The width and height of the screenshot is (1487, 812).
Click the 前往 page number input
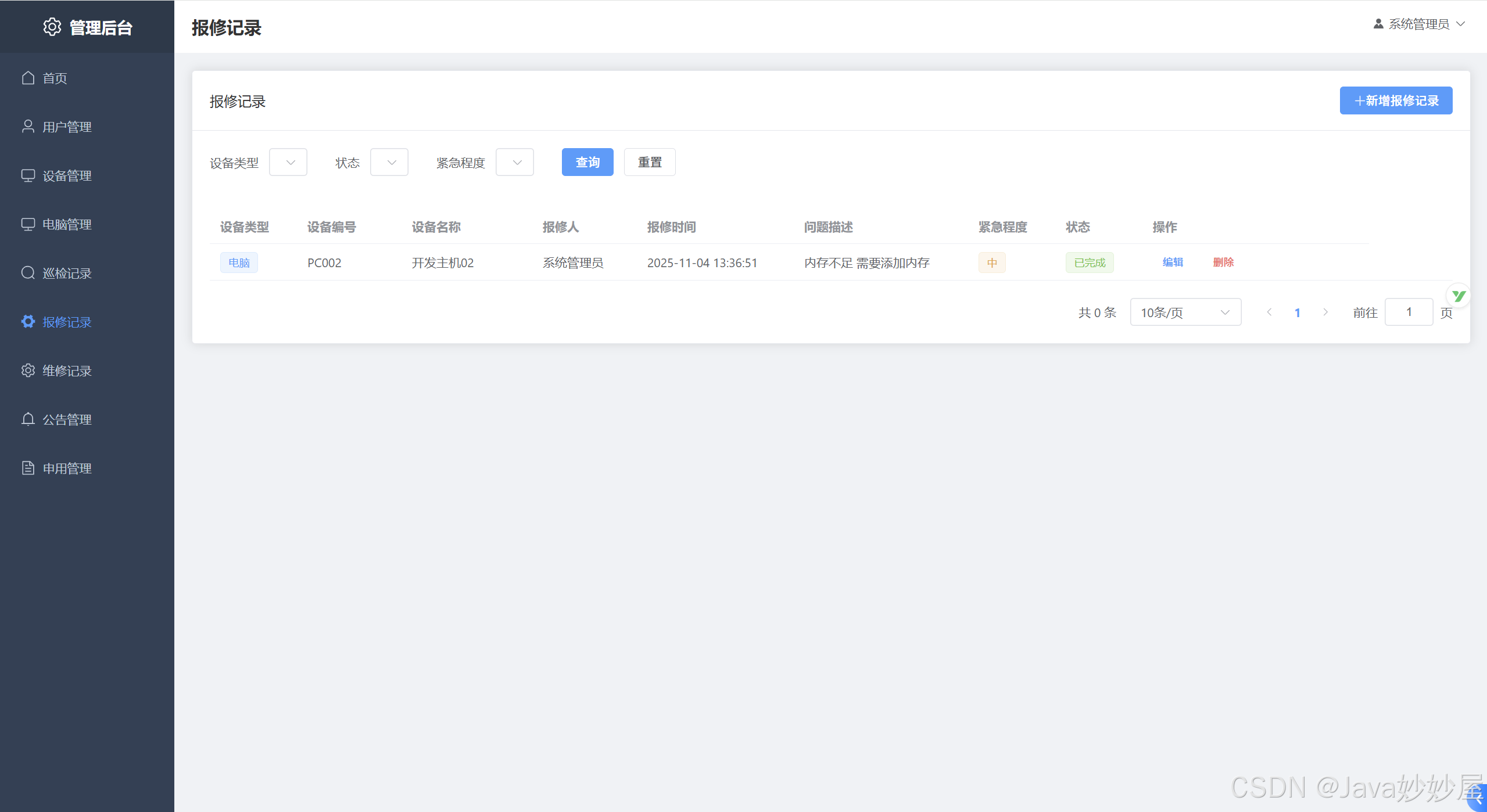1409,312
